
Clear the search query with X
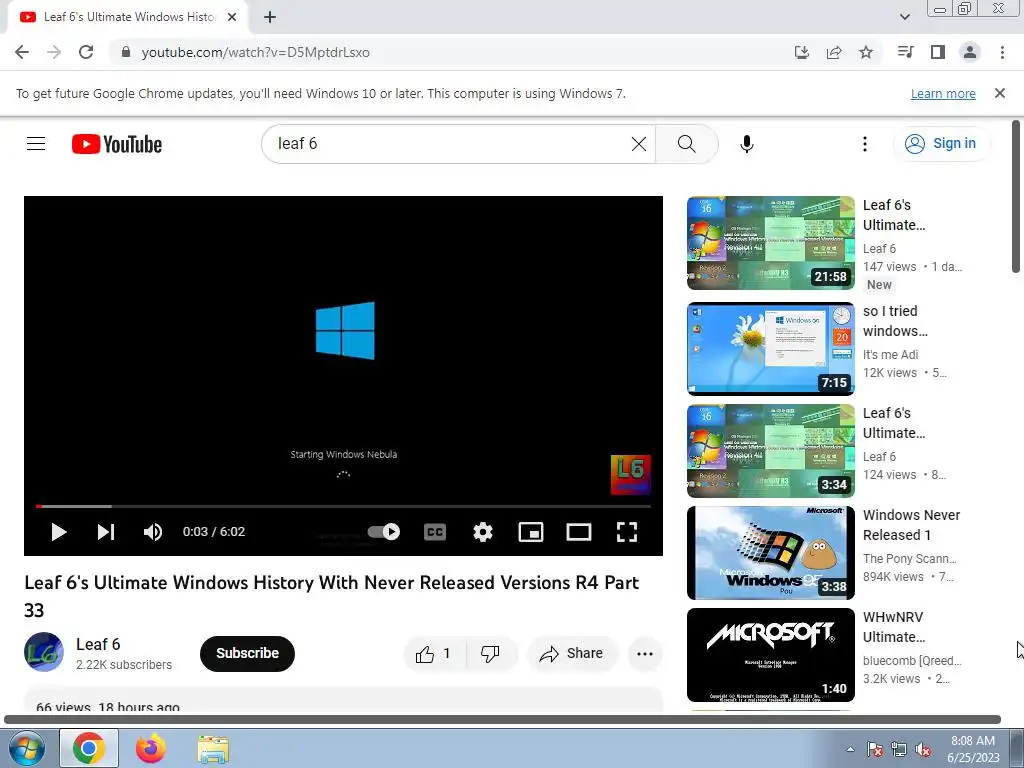pos(639,144)
